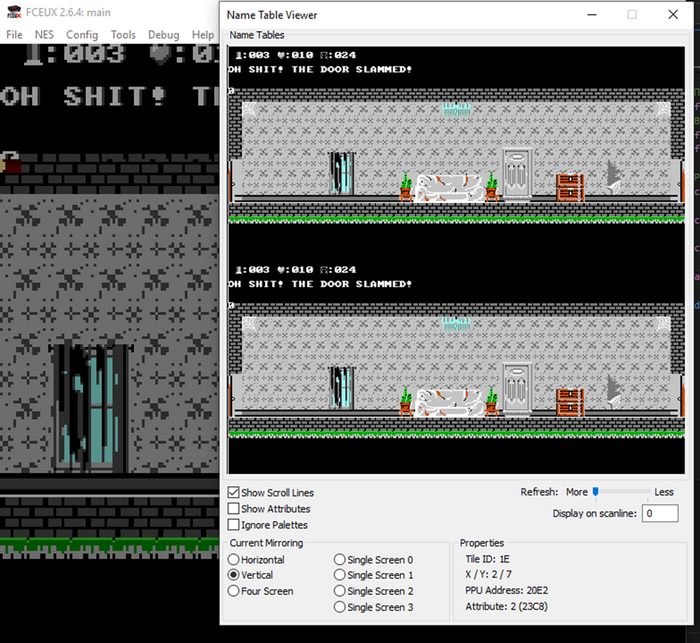Enable the Ignore Palettes checkbox

point(233,525)
